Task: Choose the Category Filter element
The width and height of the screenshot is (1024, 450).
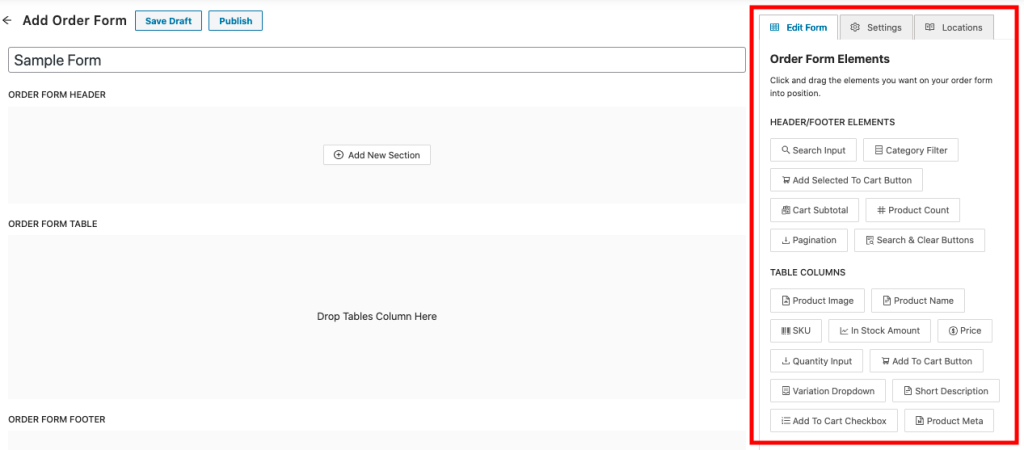Action: 910,150
